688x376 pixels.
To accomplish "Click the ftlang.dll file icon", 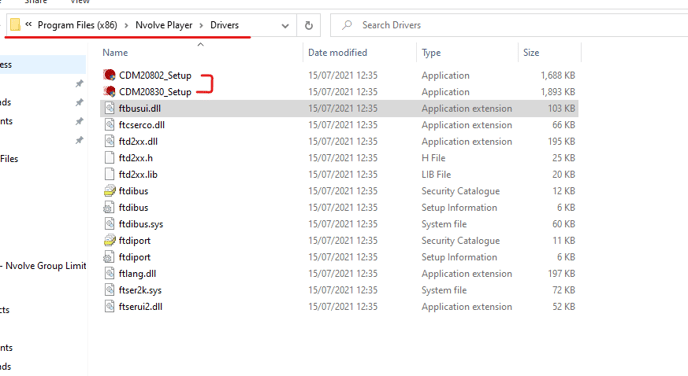I will [x=109, y=273].
